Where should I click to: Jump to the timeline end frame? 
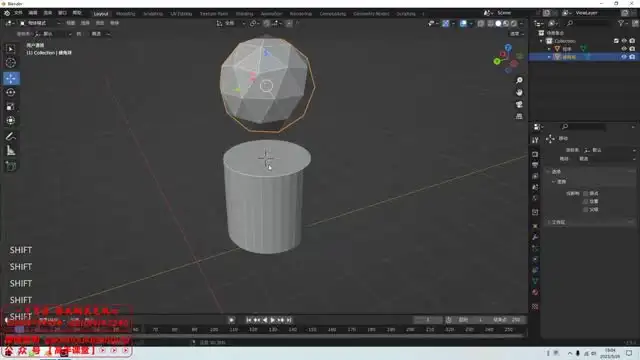coord(289,320)
